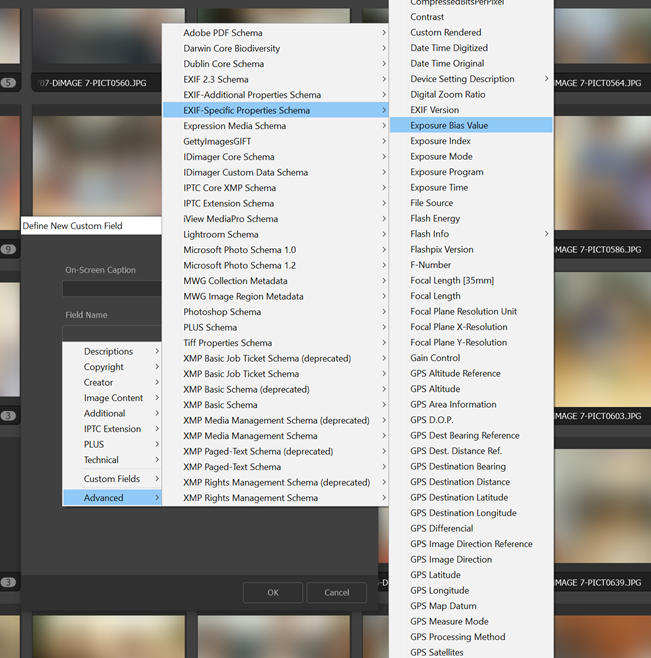Select the GettyImagesGIFT entry

coord(275,141)
